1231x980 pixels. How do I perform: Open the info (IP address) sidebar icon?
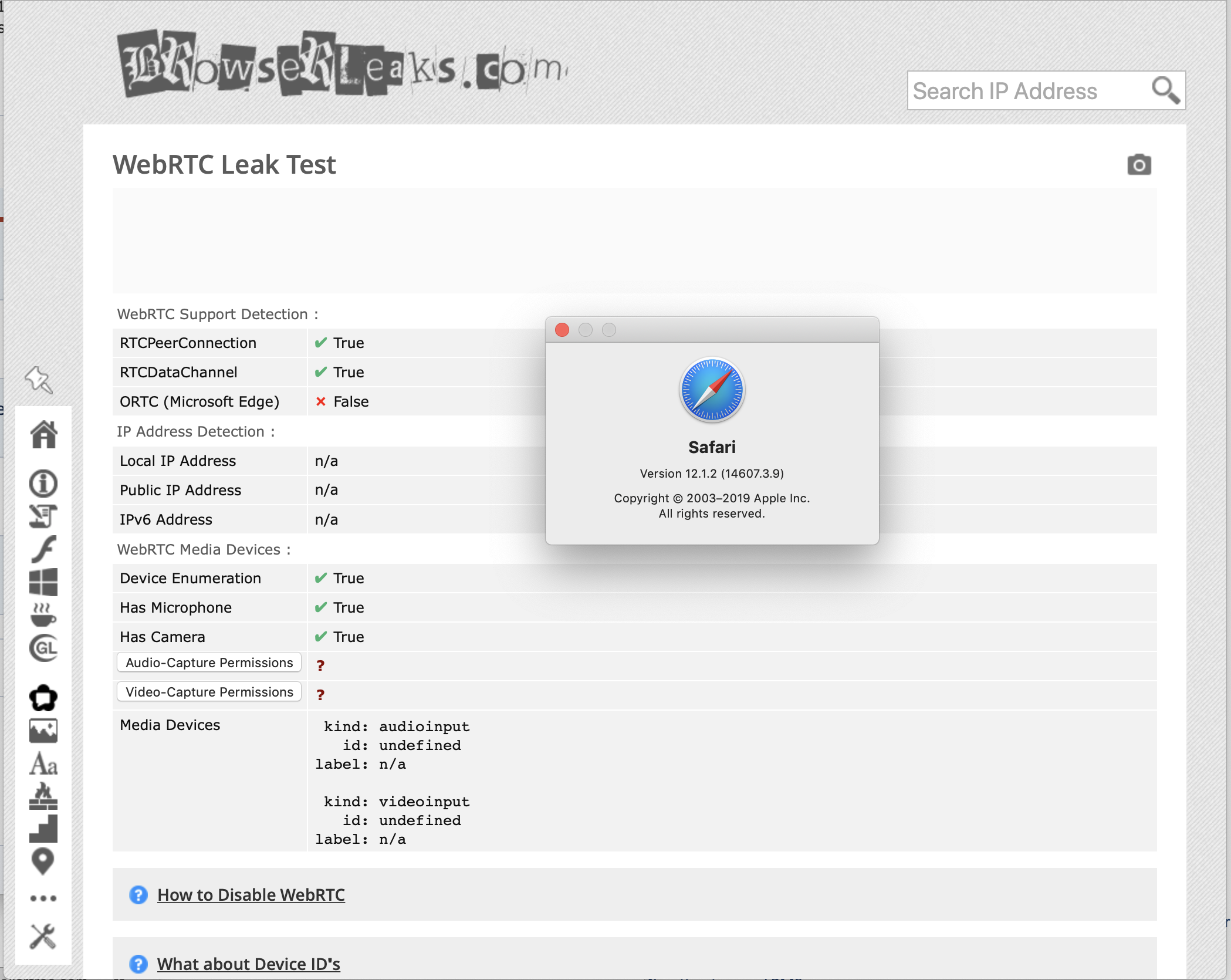pos(43,484)
